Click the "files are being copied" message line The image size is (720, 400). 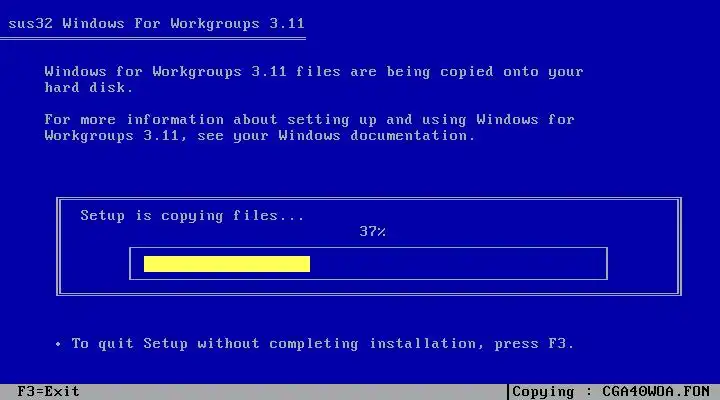[314, 72]
